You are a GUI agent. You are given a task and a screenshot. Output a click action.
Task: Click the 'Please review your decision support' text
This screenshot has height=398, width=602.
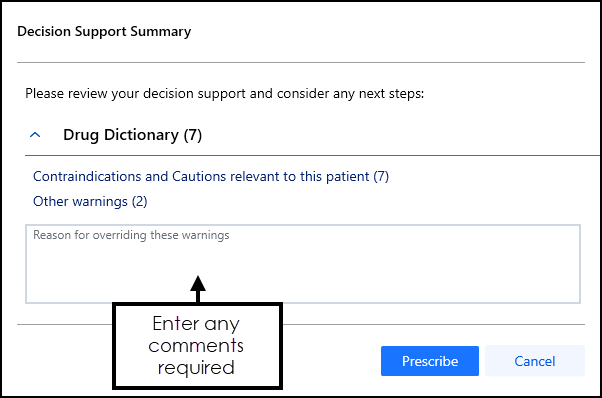pyautogui.click(x=225, y=93)
